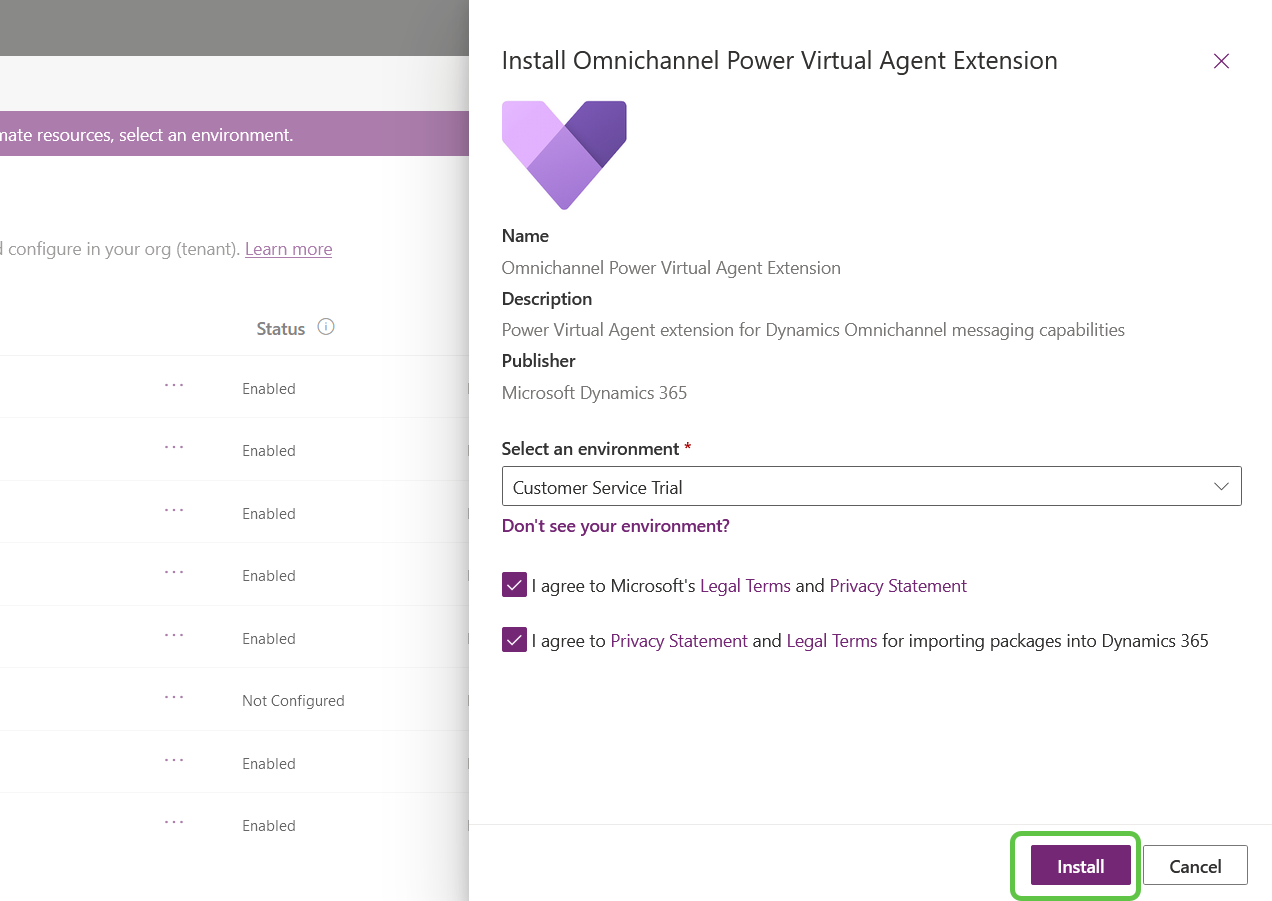Open ellipsis menu on the first listed row

click(174, 385)
